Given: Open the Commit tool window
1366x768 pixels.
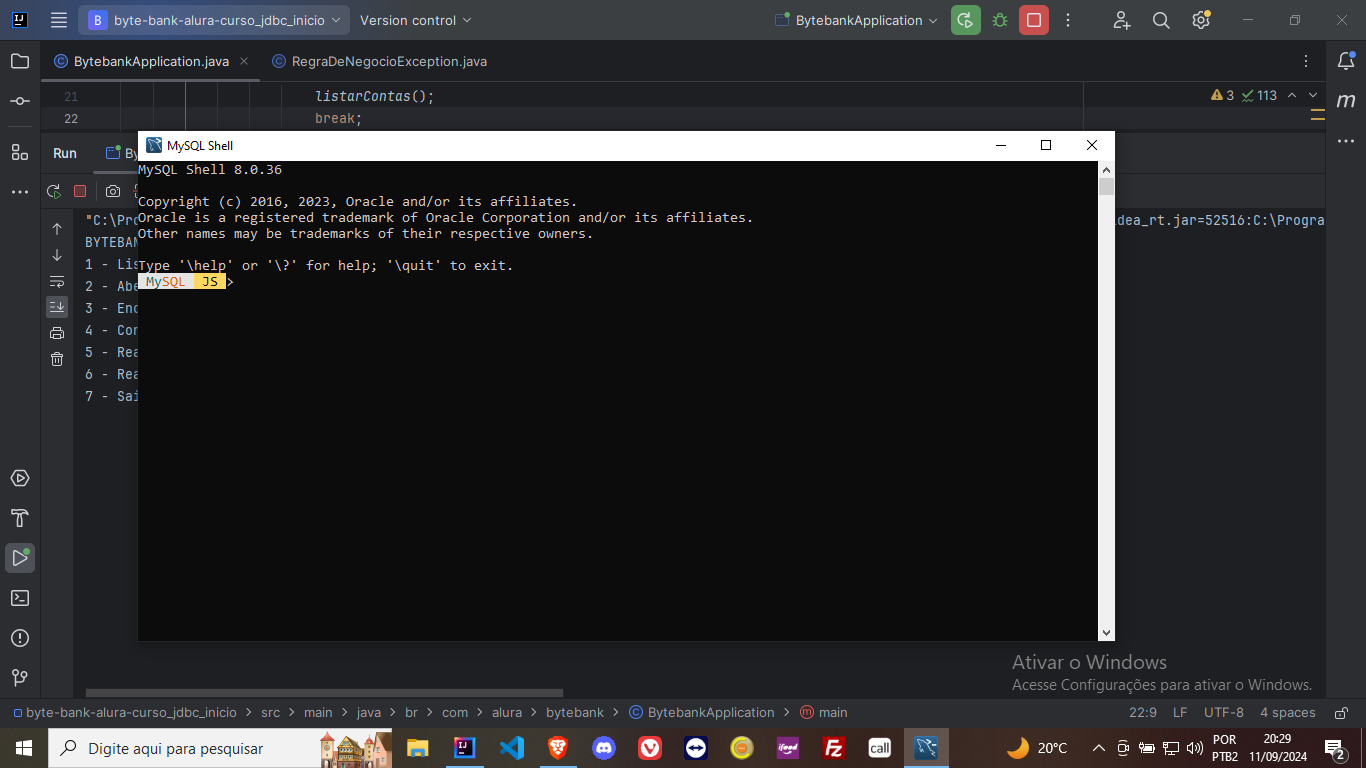Looking at the screenshot, I should click(x=20, y=101).
